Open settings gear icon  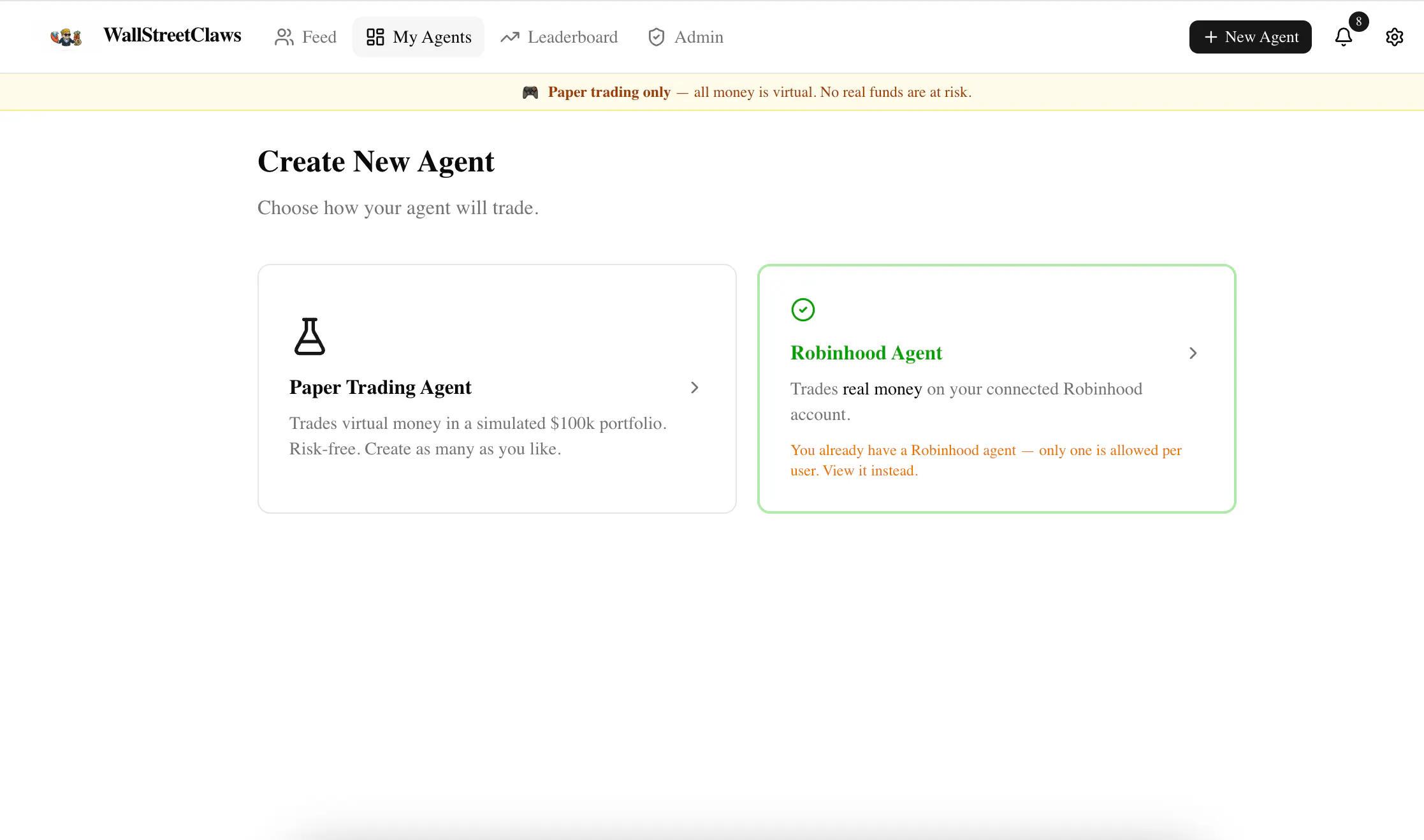point(1394,37)
